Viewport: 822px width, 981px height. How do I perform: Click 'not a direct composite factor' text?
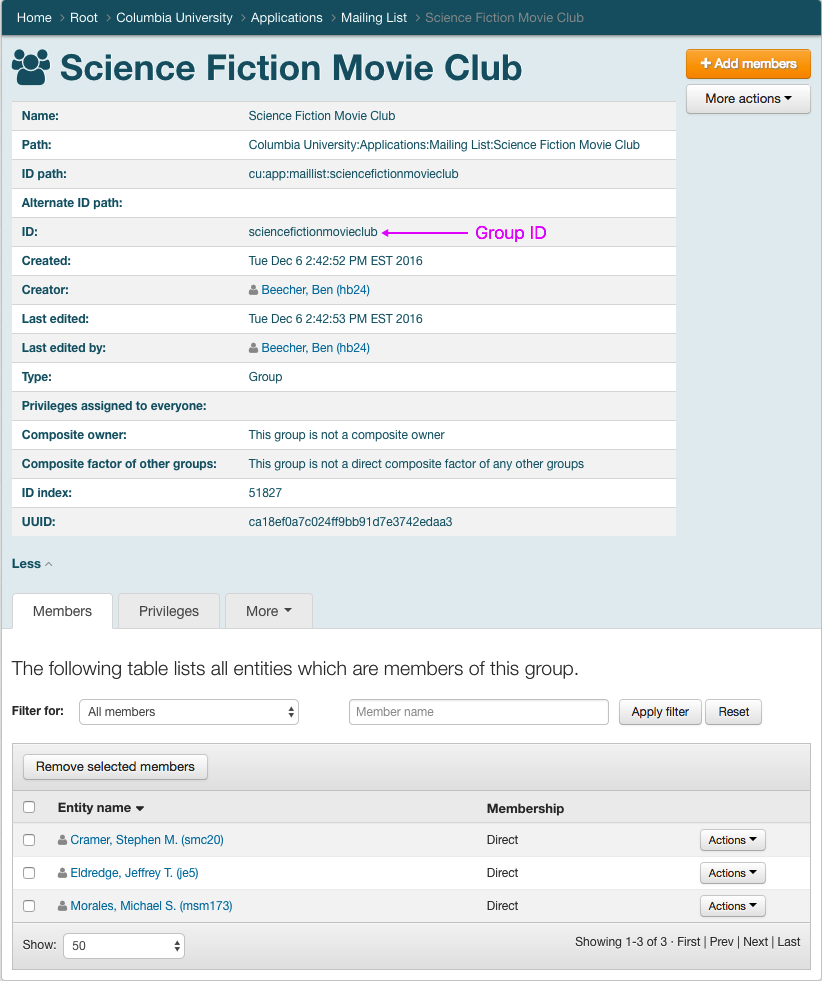pyautogui.click(x=416, y=464)
